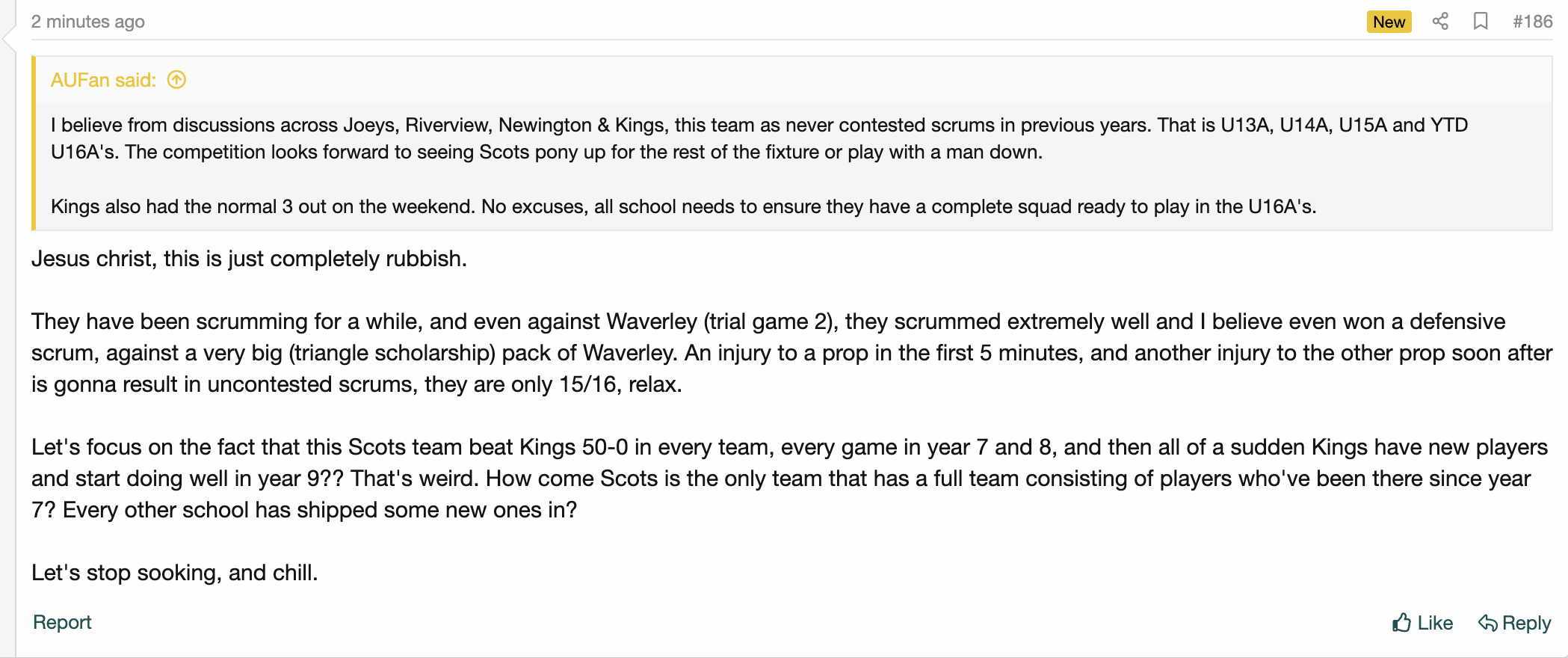Viewport: 1568px width, 658px height.
Task: Click the share icon for post #186
Action: click(1440, 21)
